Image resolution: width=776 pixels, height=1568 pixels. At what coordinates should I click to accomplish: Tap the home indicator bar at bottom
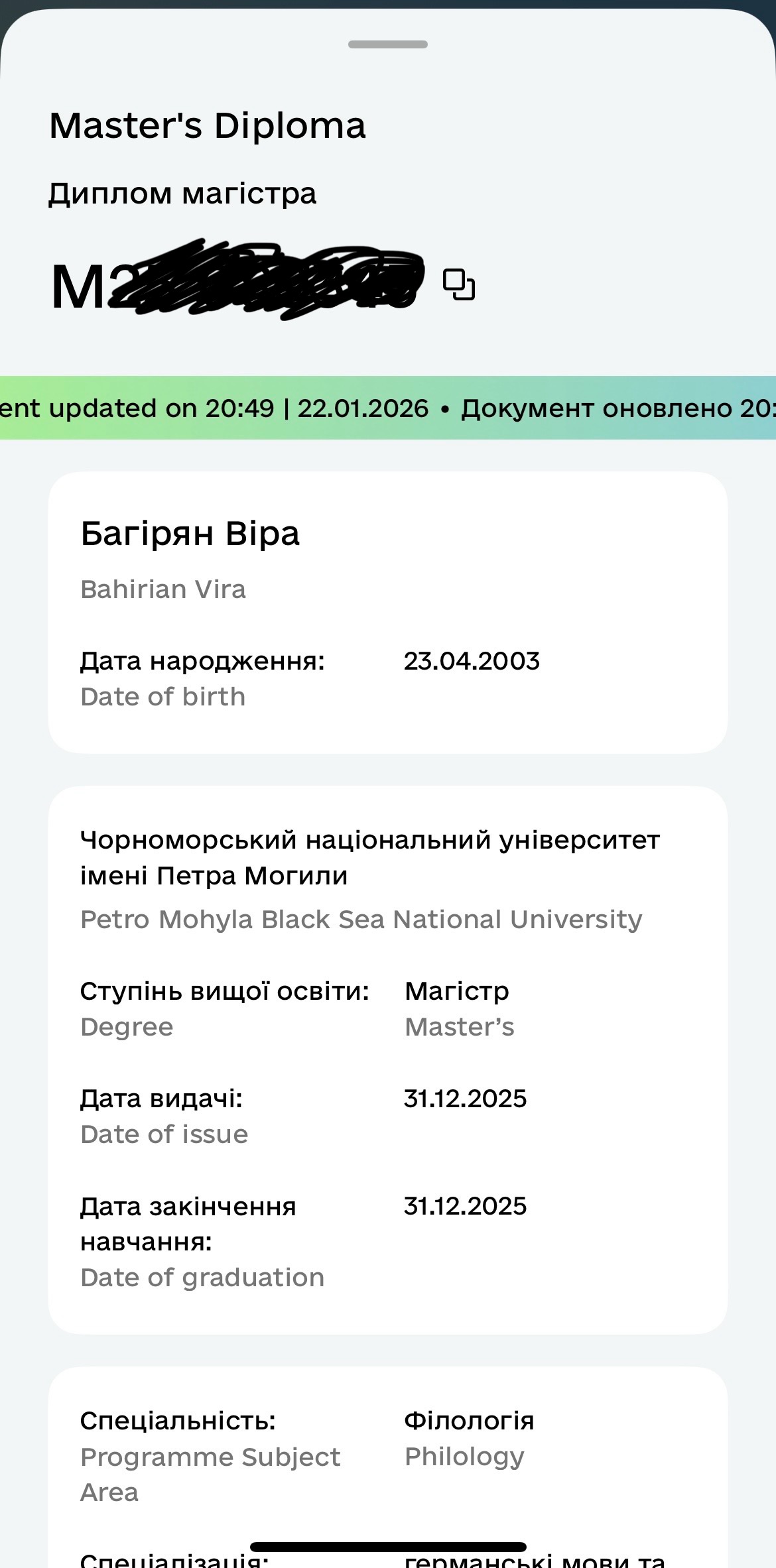point(388,1547)
